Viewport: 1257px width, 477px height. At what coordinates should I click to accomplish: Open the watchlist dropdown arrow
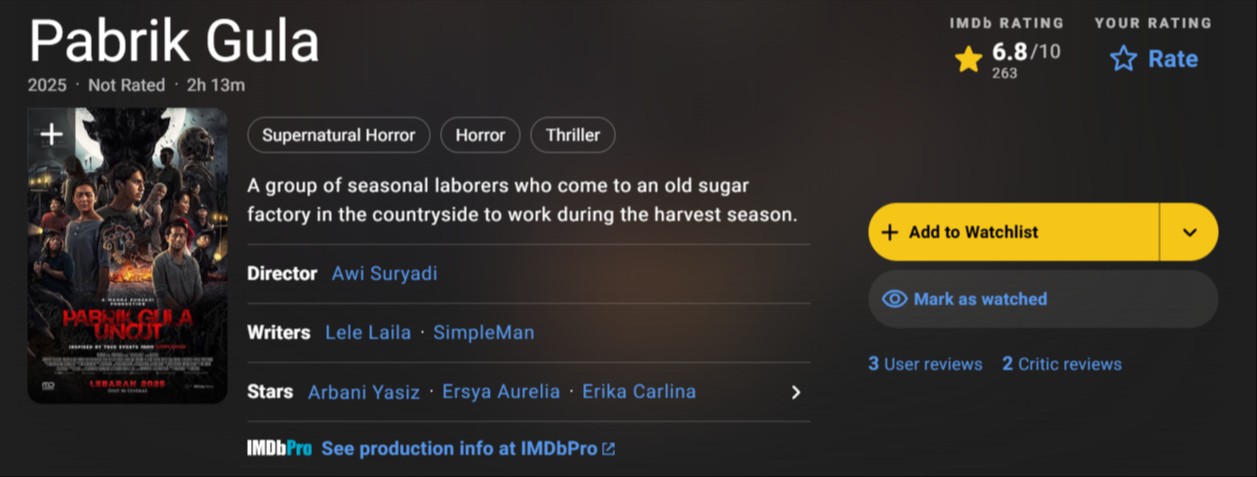[x=1189, y=232]
